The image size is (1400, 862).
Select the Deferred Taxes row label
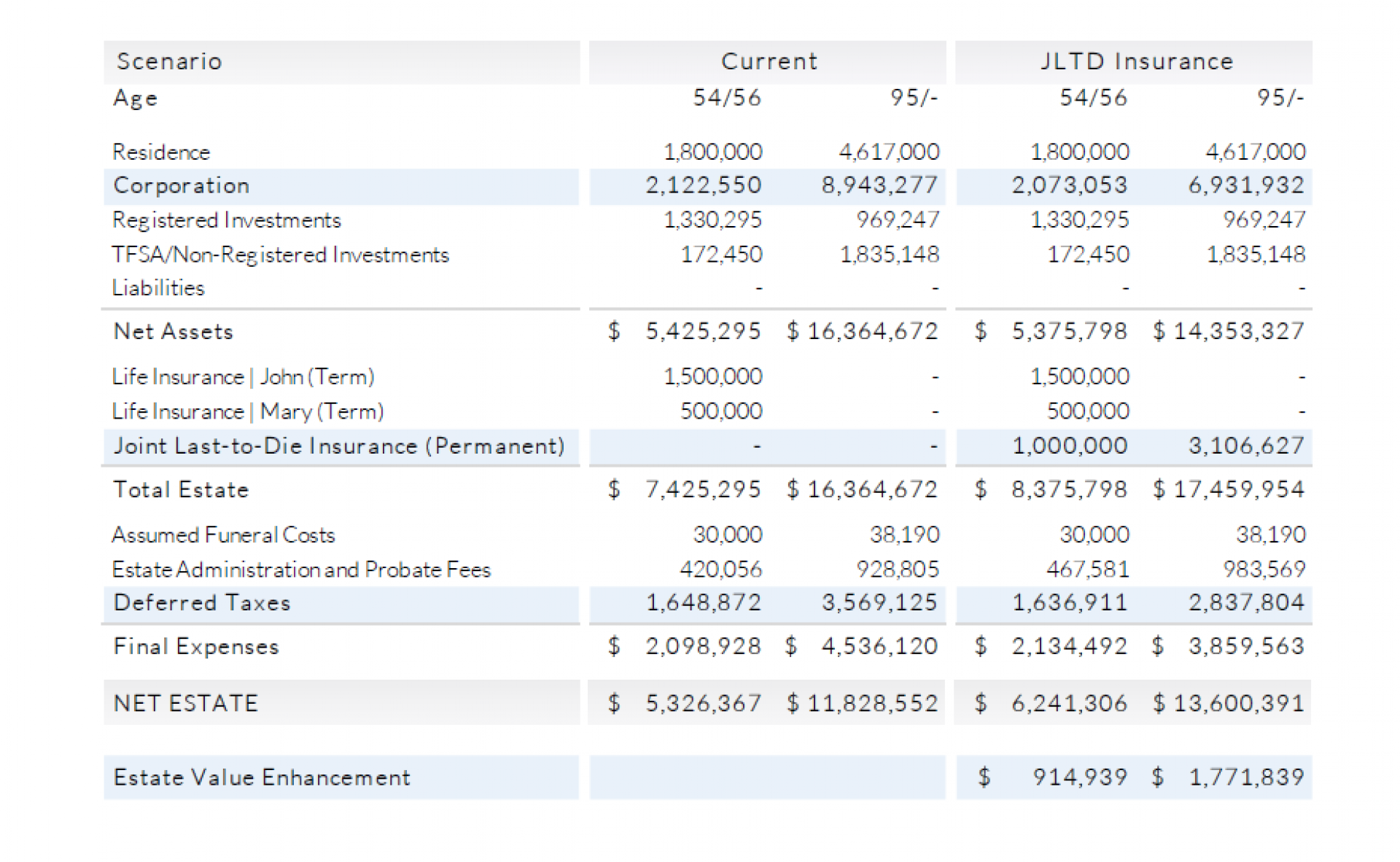[202, 603]
